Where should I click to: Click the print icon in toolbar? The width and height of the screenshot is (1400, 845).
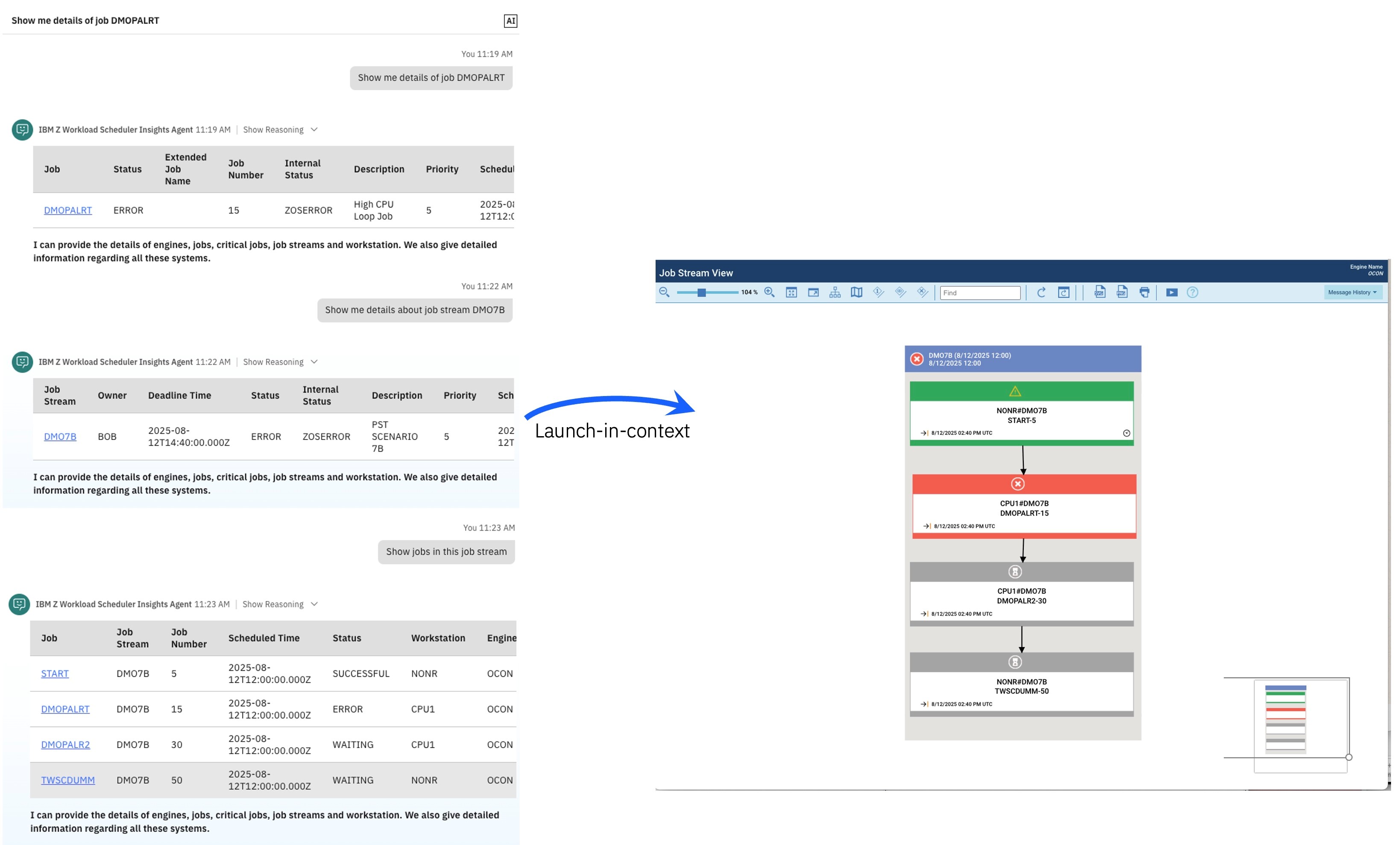(1144, 292)
